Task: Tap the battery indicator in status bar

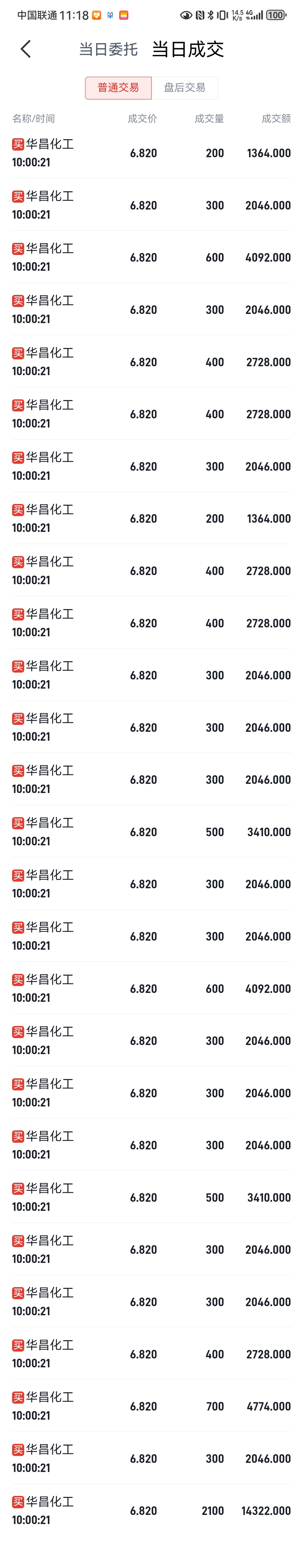Action: 276,15
